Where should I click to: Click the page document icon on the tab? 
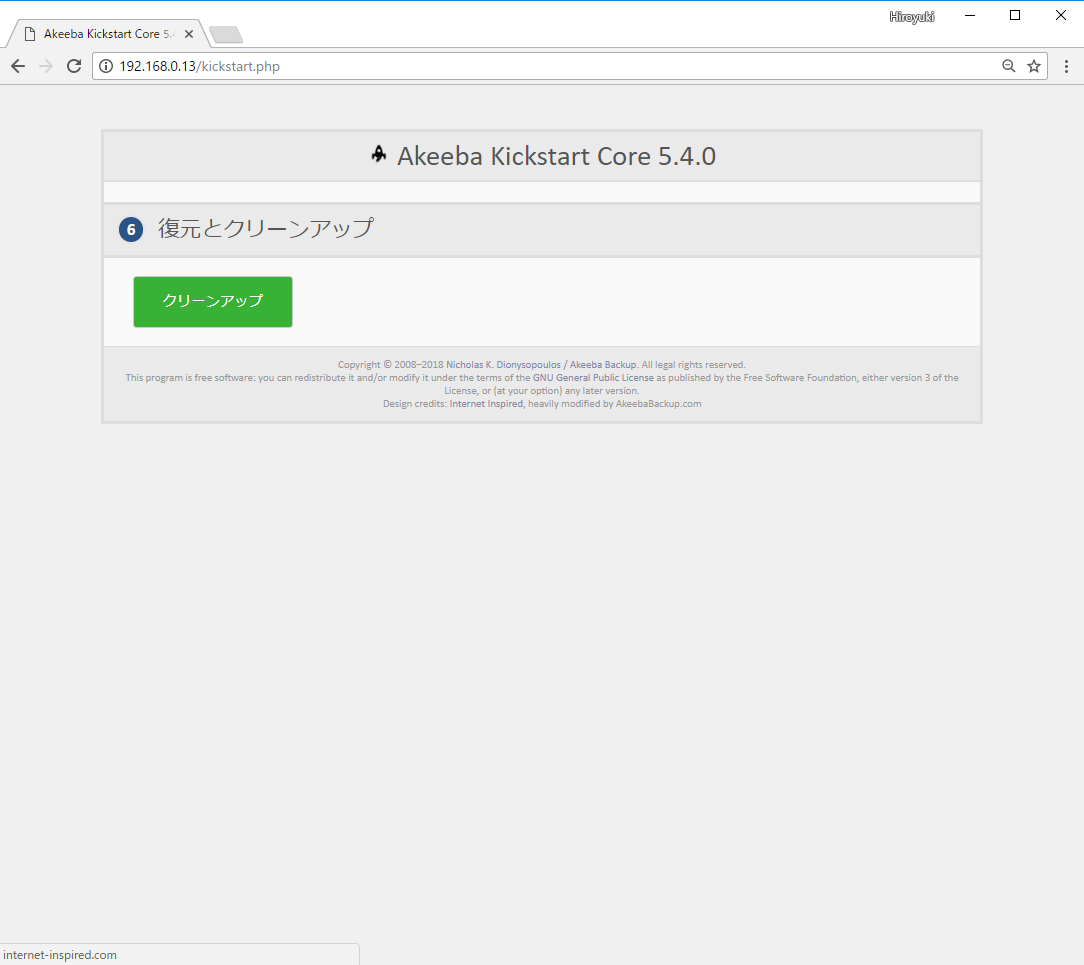[30, 34]
